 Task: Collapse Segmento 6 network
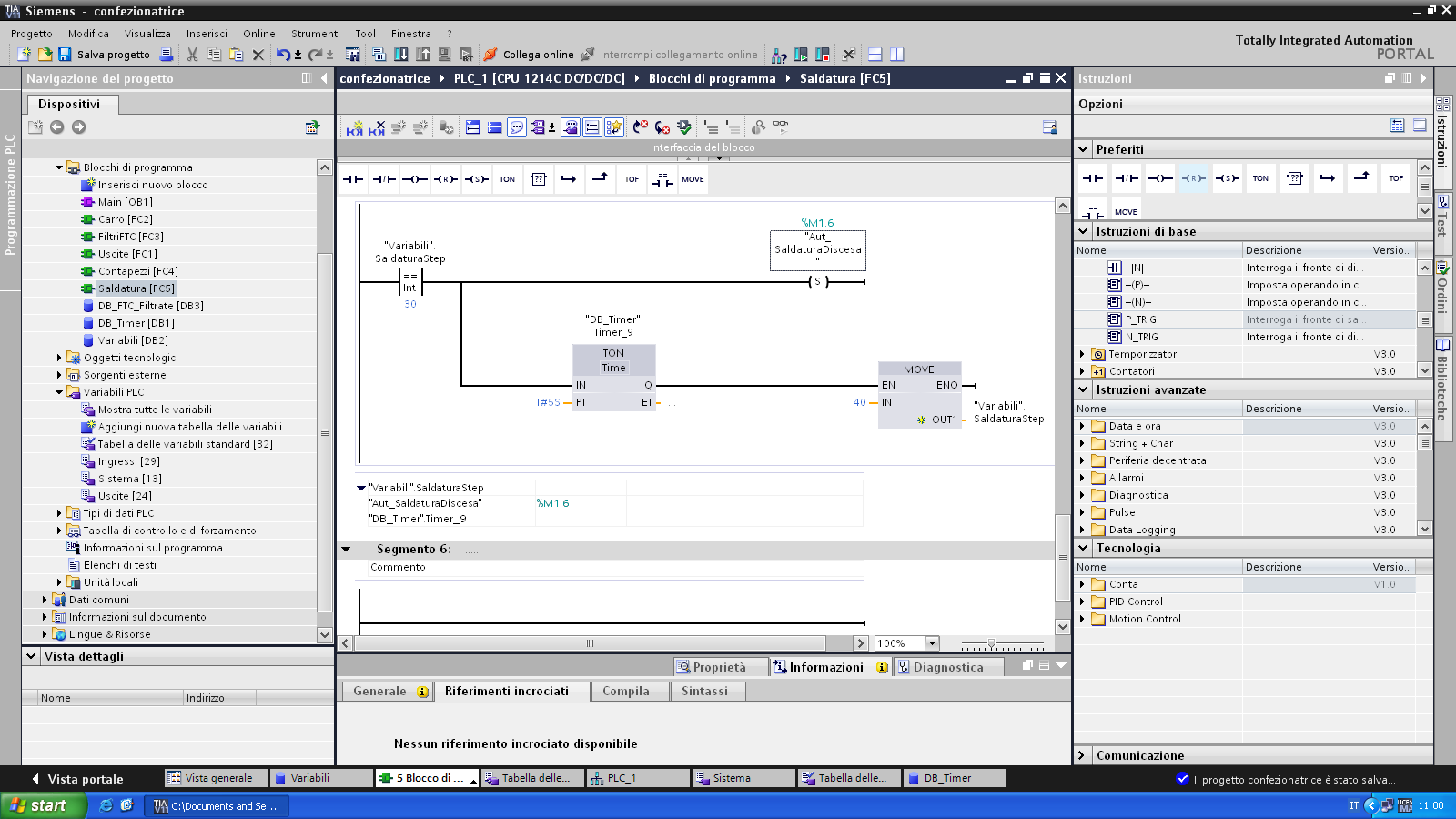pyautogui.click(x=346, y=549)
